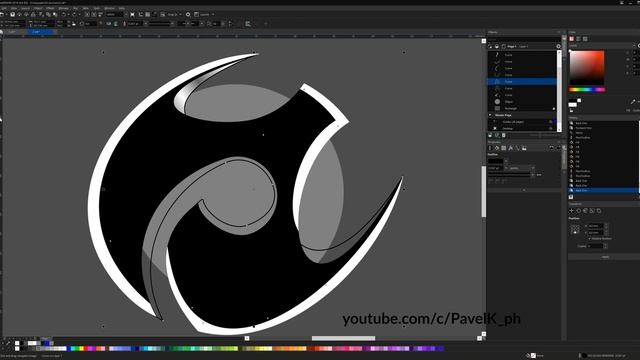
Task: Choose bottom-center anchor in Position origin grid
Action: 575,232
